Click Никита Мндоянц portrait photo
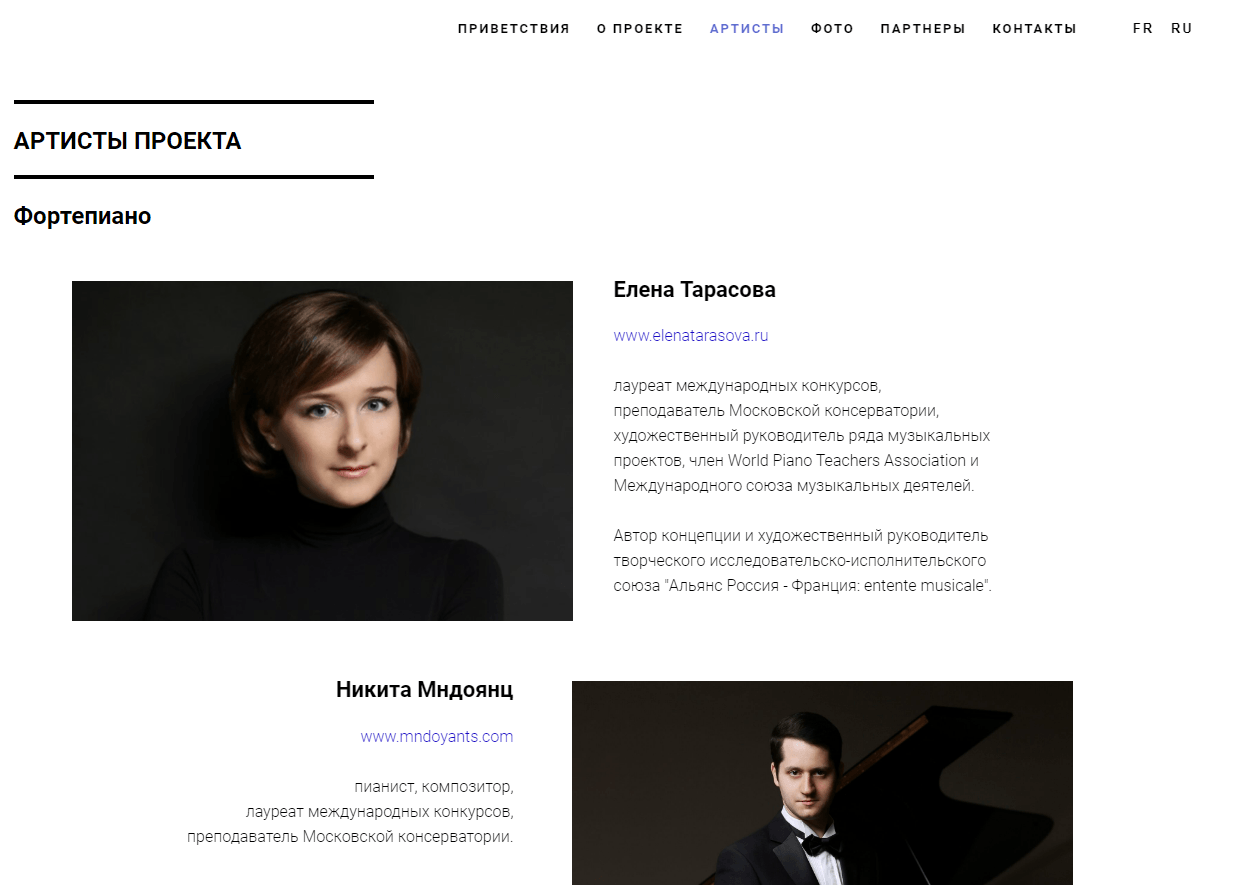Image resolution: width=1248 pixels, height=885 pixels. tap(822, 783)
